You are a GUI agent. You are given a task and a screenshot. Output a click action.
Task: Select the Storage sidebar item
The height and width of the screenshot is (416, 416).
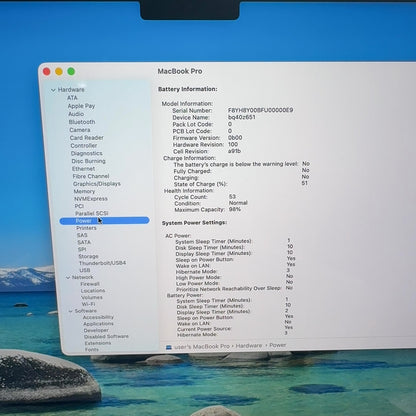(x=88, y=256)
